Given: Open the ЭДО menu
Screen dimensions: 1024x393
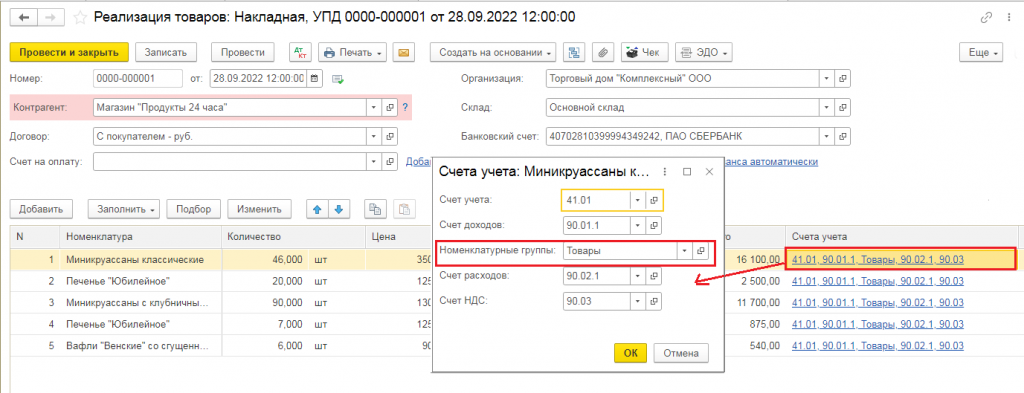Looking at the screenshot, I should tap(703, 53).
